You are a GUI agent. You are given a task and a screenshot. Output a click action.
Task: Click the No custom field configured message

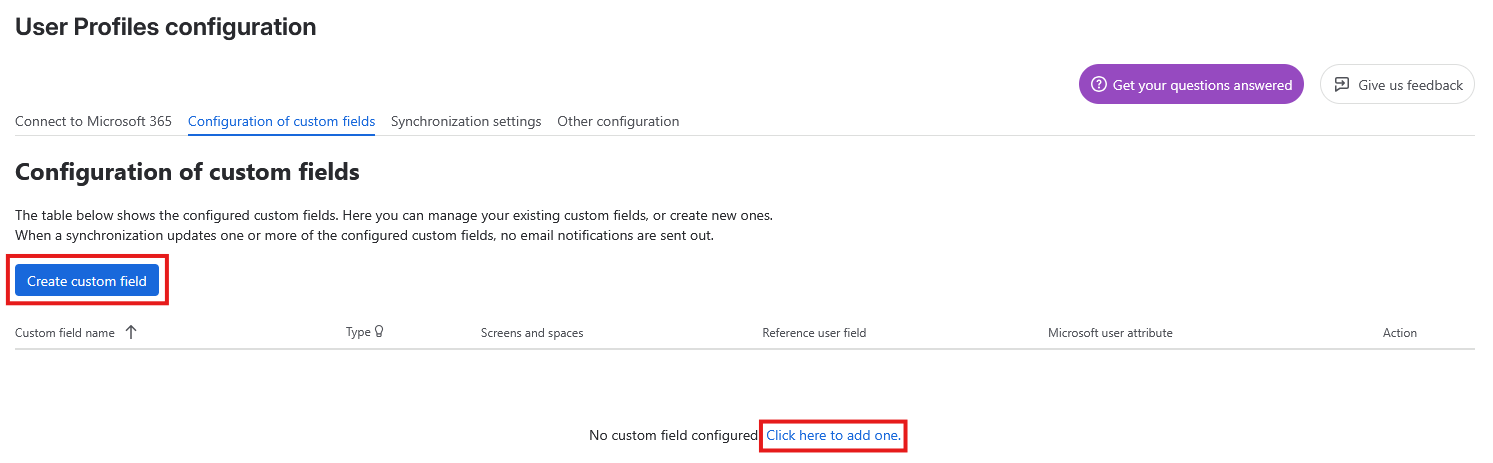coord(674,436)
